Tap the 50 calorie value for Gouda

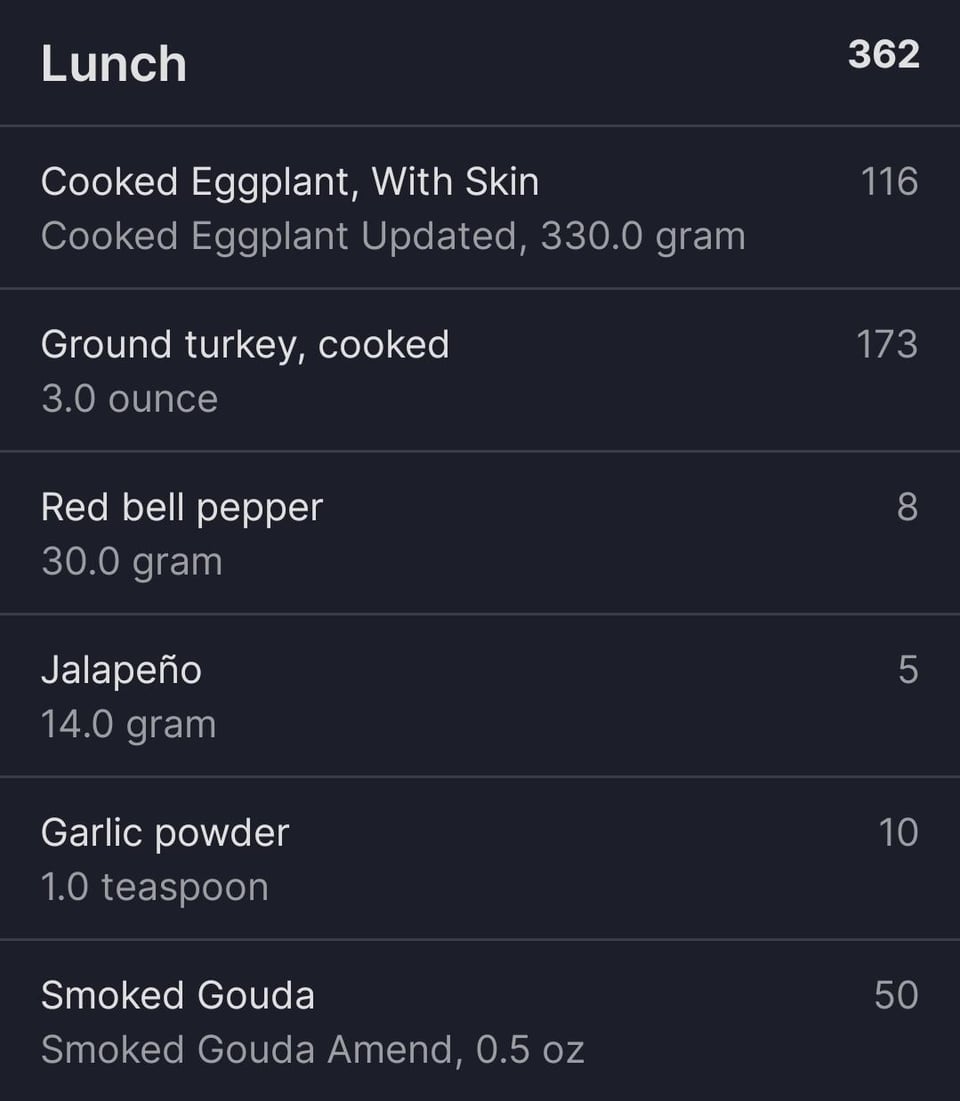coord(896,996)
